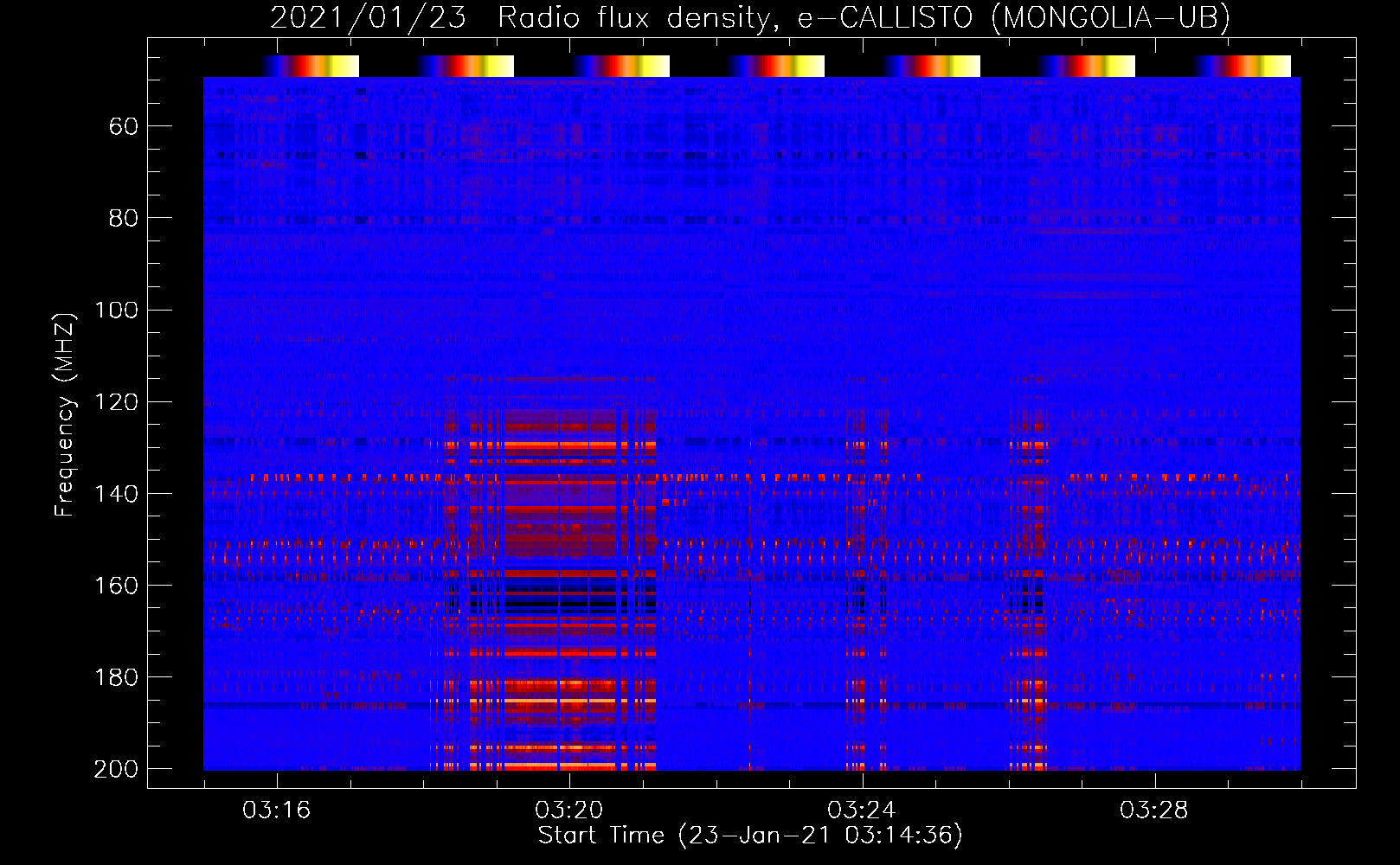The height and width of the screenshot is (865, 1400).
Task: Click the 100 frequency tick label
Action: tap(117, 310)
